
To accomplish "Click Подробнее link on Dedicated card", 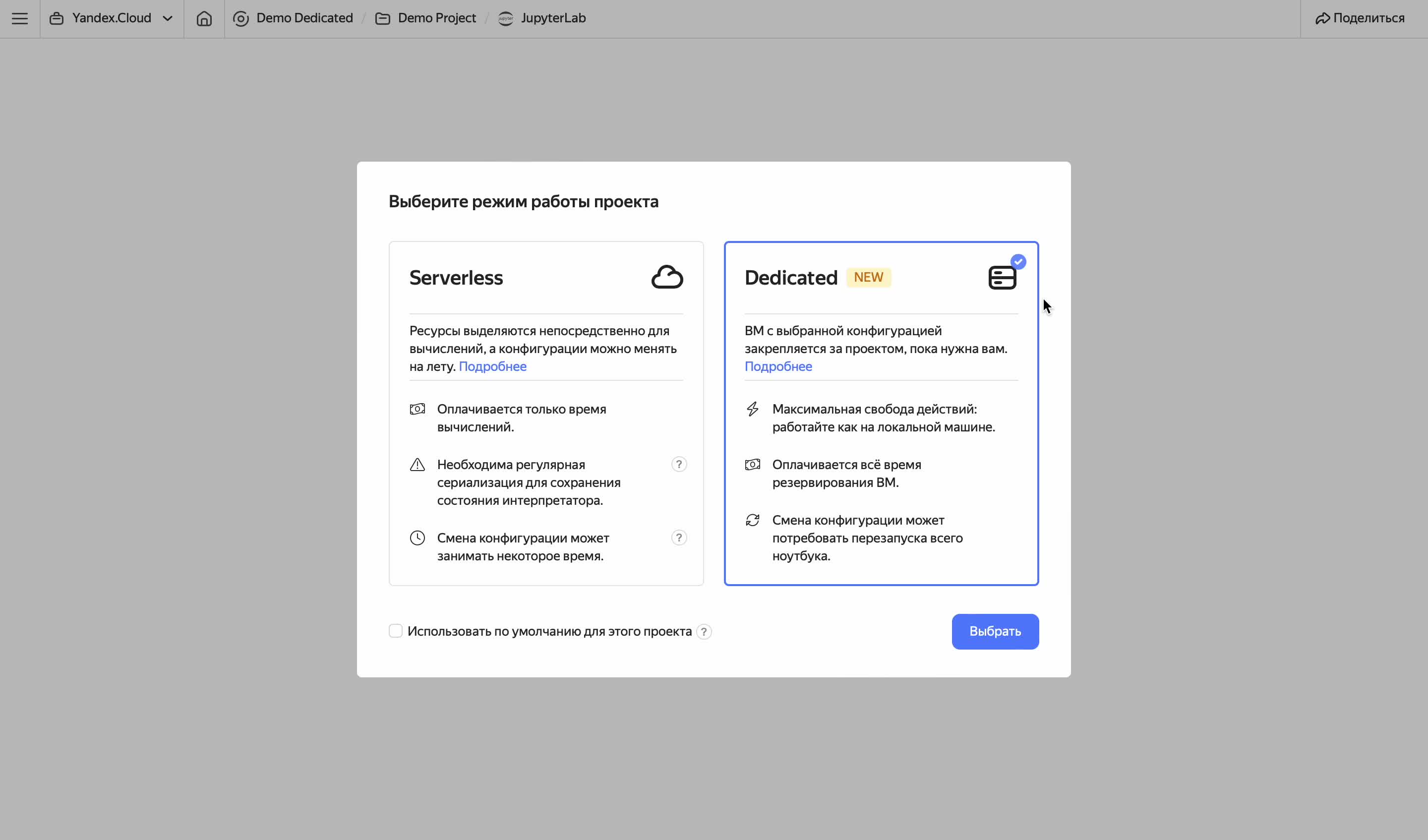I will click(779, 366).
